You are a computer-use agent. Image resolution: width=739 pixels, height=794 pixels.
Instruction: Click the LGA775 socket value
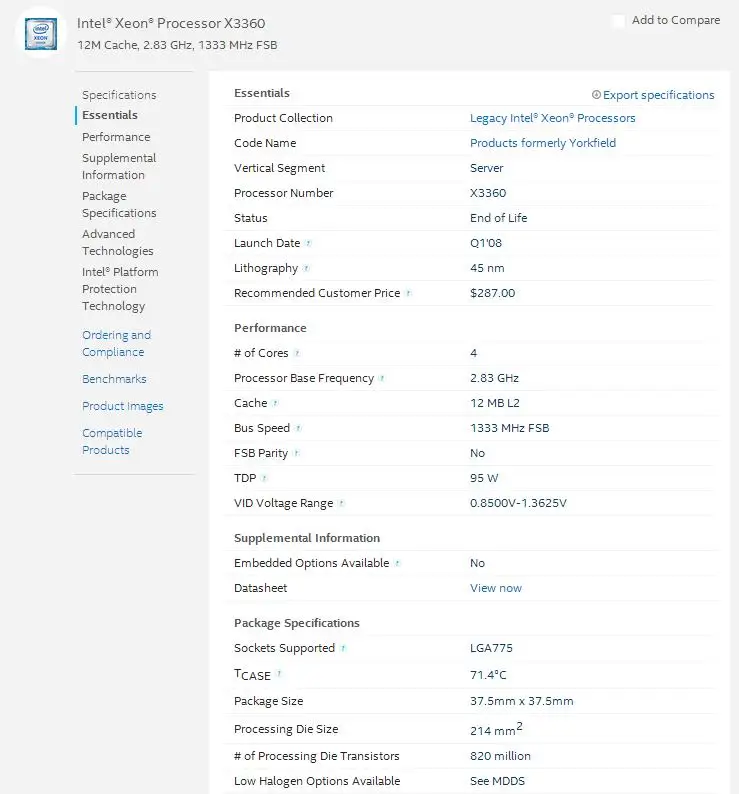491,648
